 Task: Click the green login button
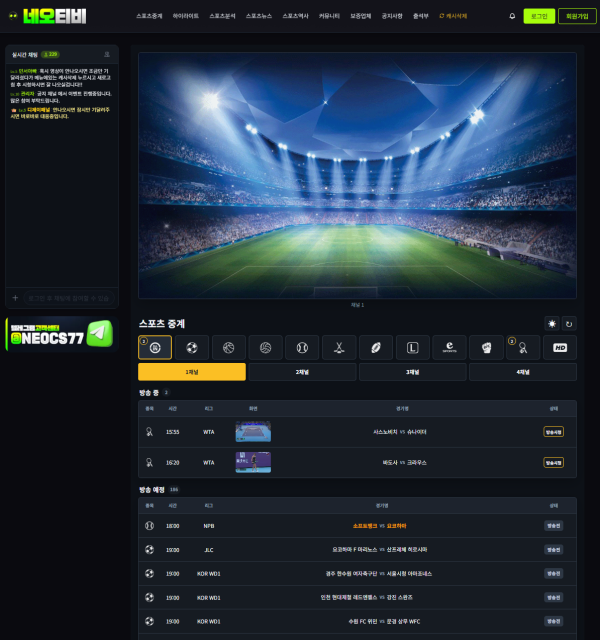pos(539,16)
